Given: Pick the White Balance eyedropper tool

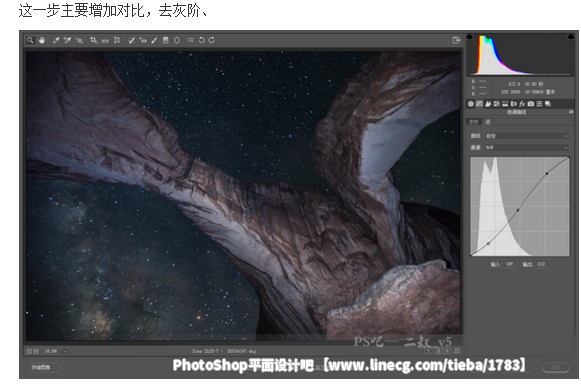Looking at the screenshot, I should click(56, 40).
